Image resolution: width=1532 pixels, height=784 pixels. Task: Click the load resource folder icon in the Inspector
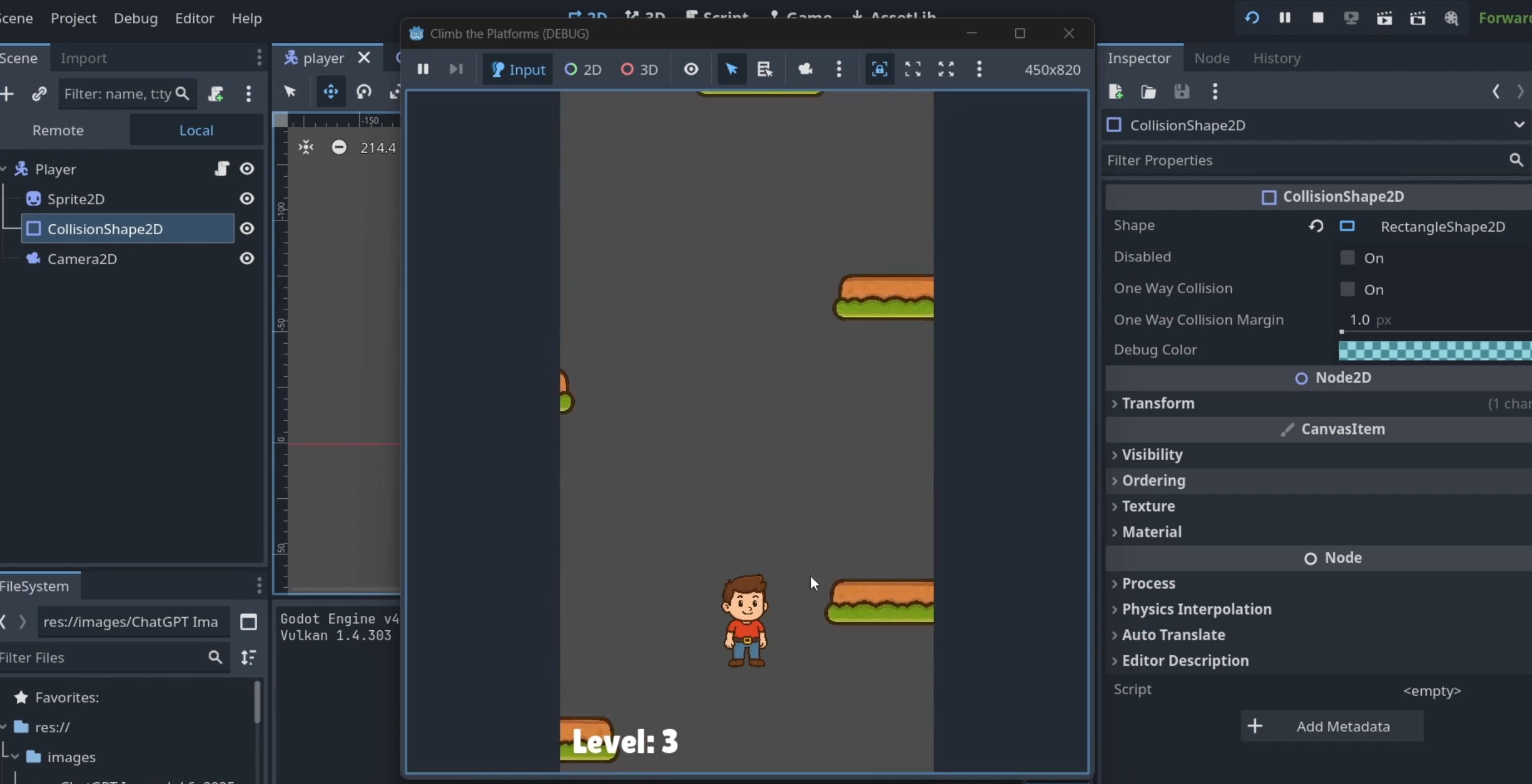tap(1148, 92)
